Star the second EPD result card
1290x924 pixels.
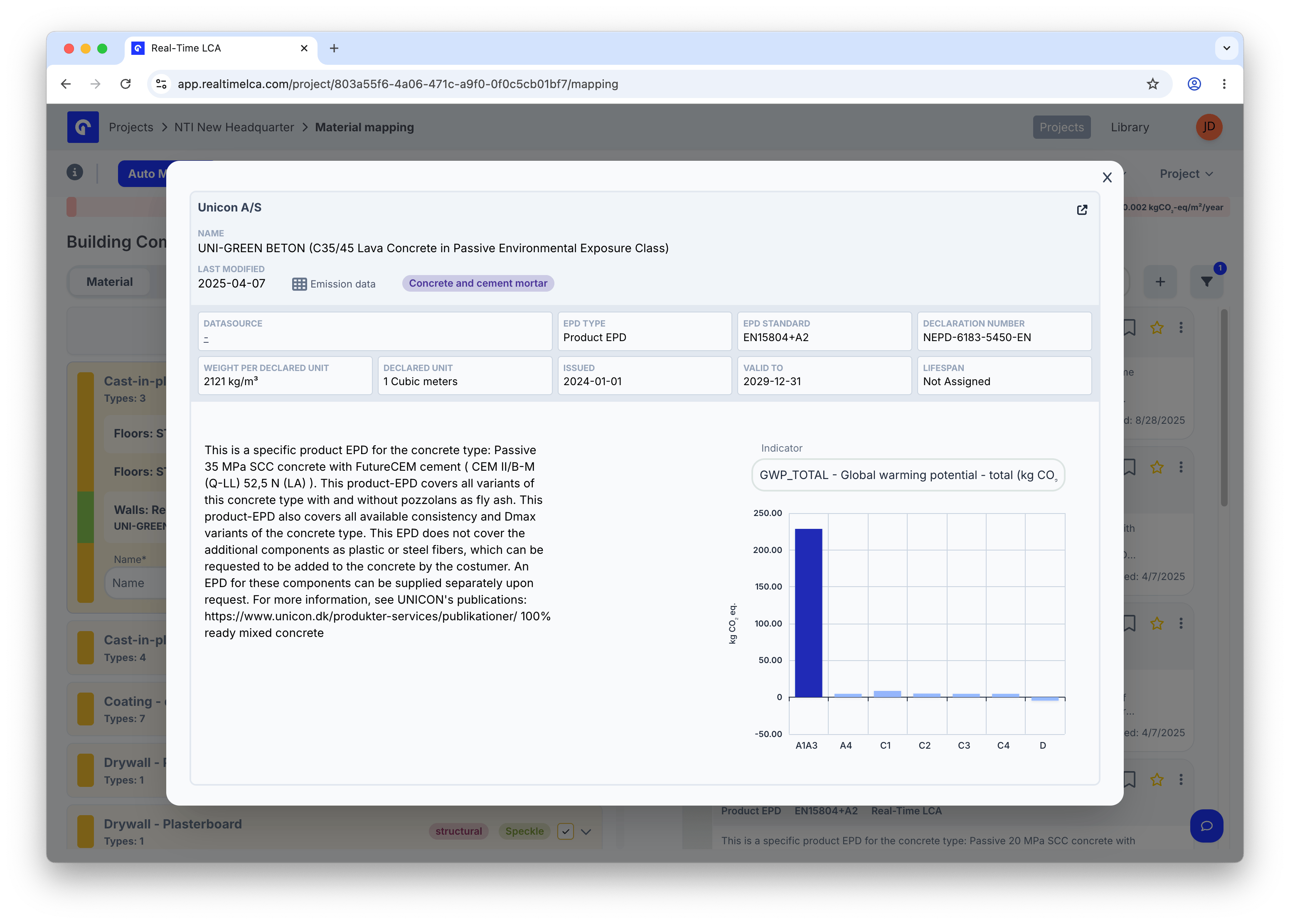coord(1156,467)
